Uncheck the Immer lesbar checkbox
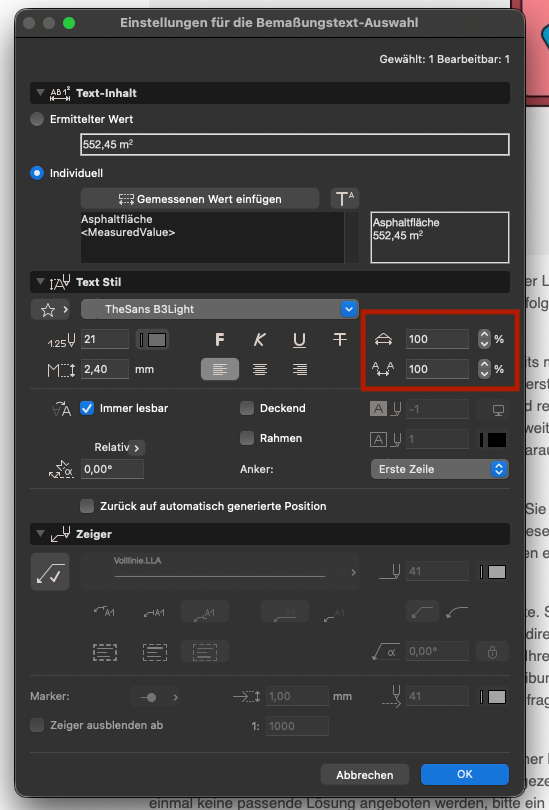This screenshot has height=810, width=549. click(x=86, y=408)
